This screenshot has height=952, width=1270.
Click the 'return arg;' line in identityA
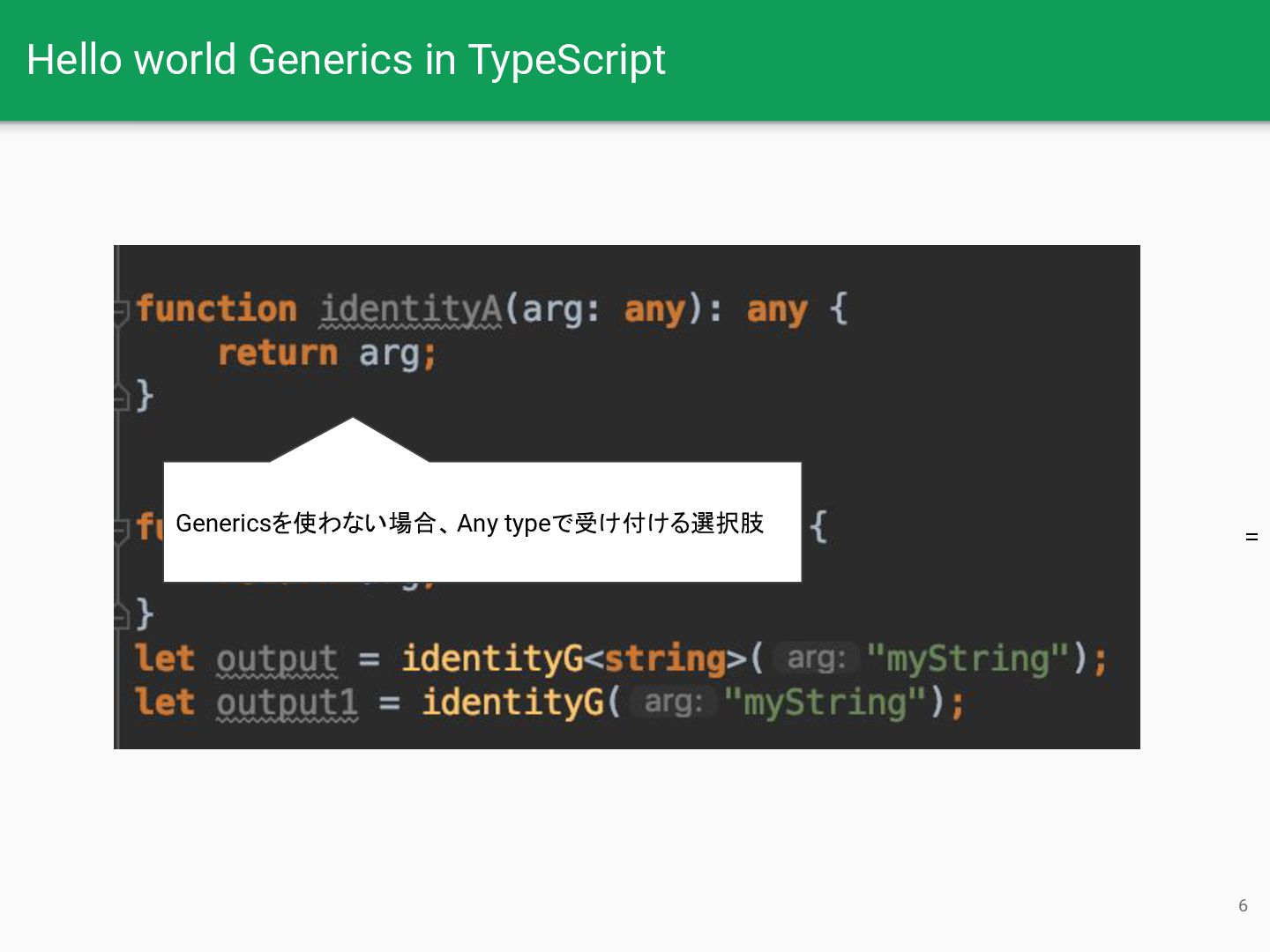(x=327, y=353)
